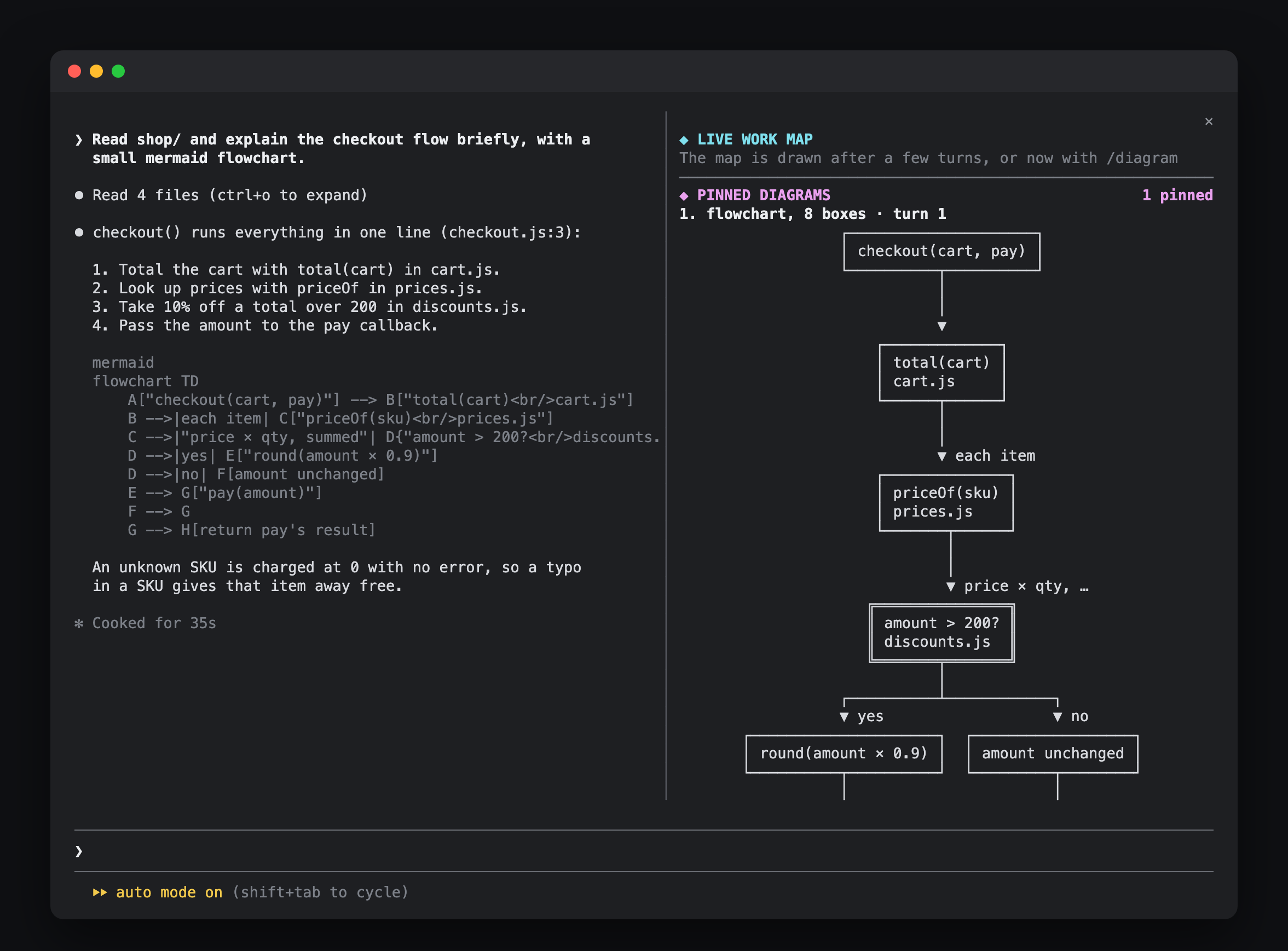The height and width of the screenshot is (951, 1288).
Task: Click step '4. Pass the amount to the pay callback'
Action: click(x=265, y=325)
